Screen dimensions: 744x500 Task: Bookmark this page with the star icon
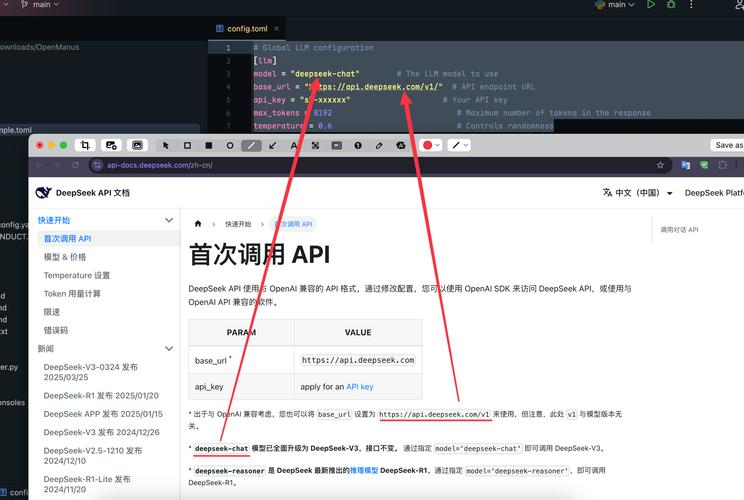(660, 165)
